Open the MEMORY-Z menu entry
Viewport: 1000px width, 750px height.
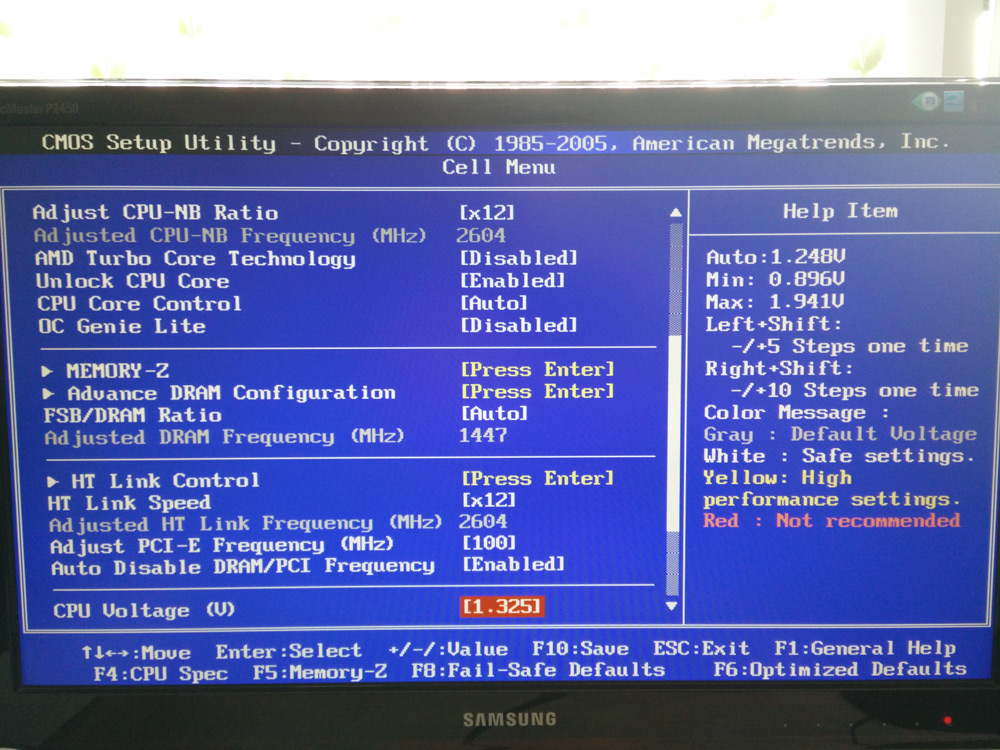(118, 371)
